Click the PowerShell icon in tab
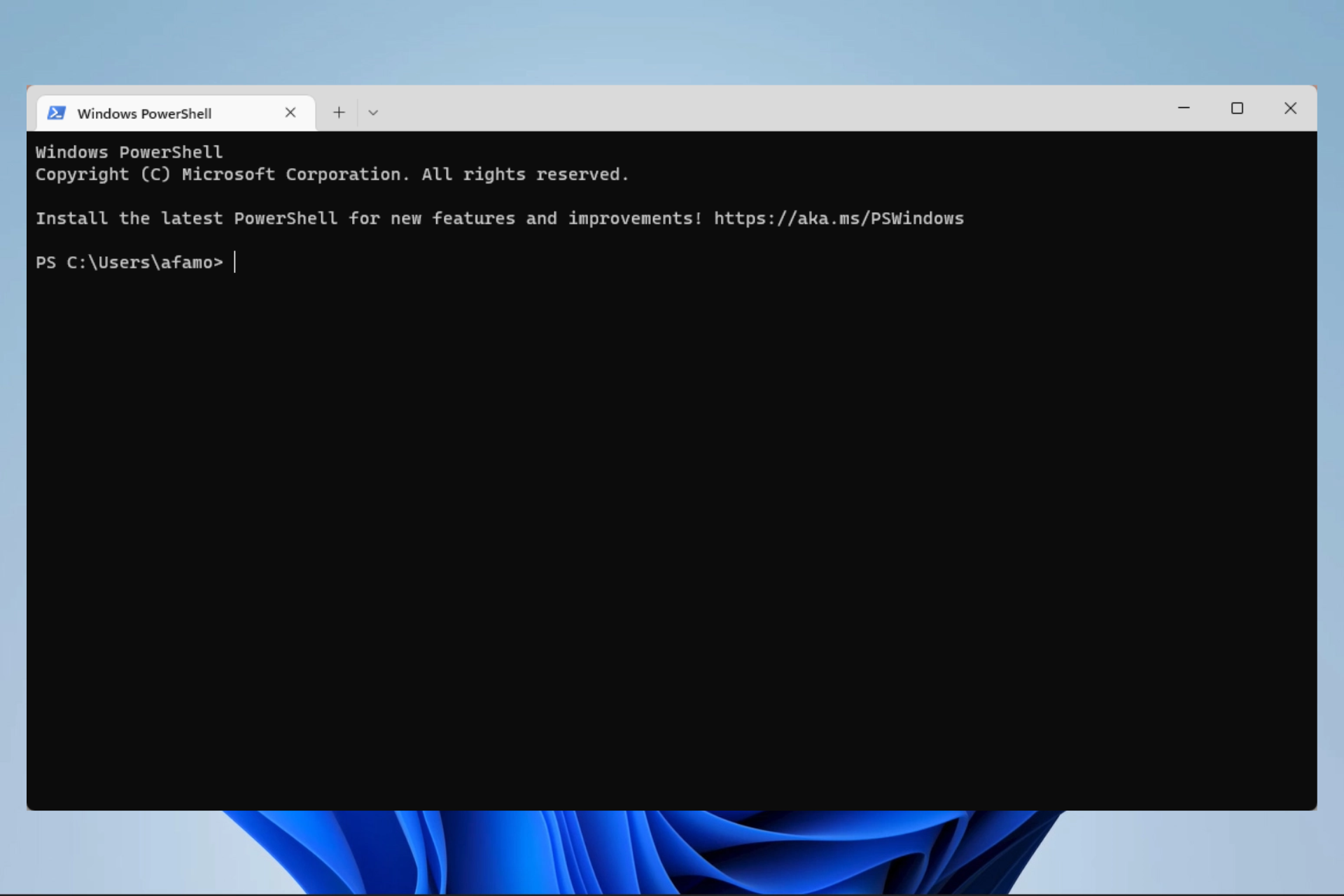Image resolution: width=1344 pixels, height=896 pixels. point(57,113)
